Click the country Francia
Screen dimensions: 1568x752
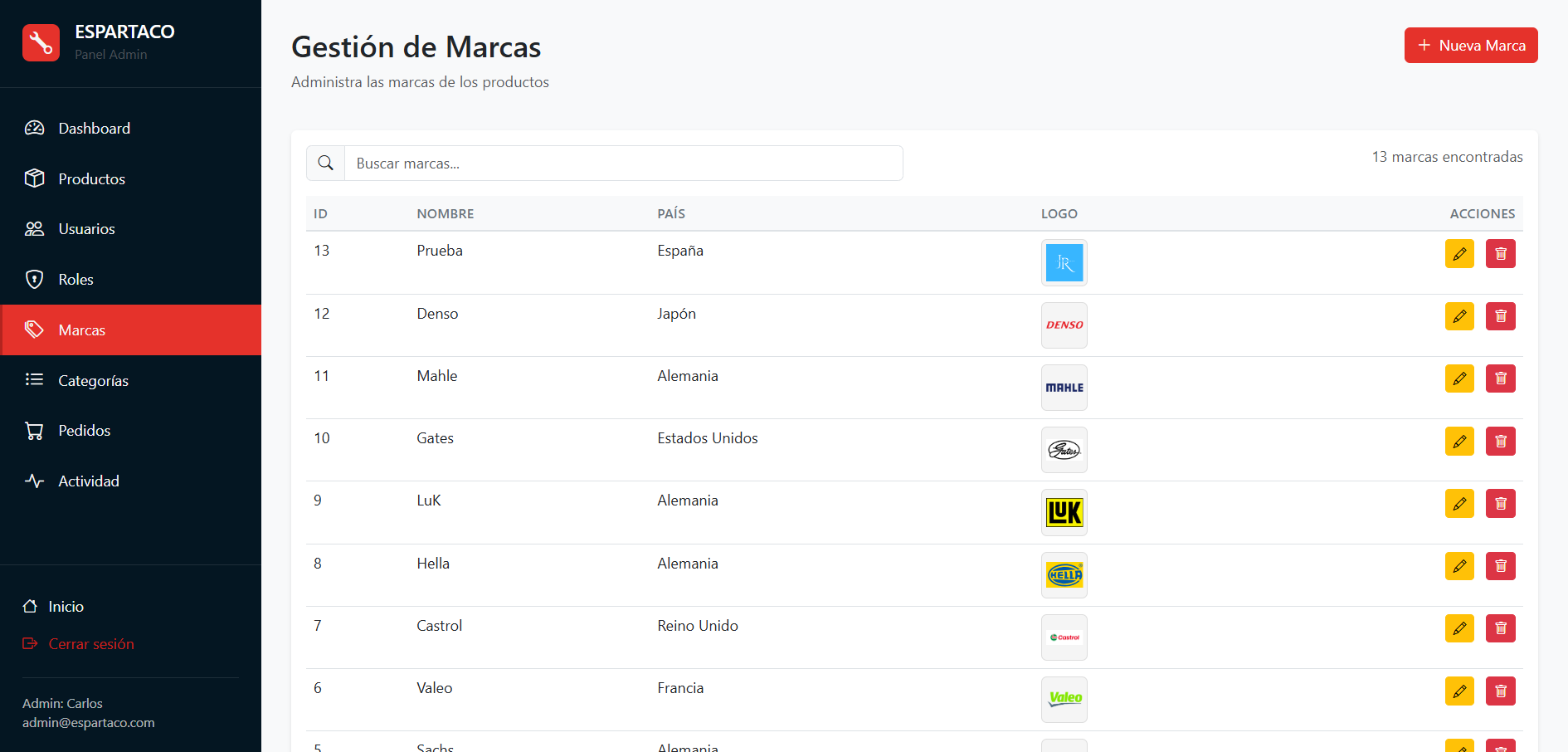pos(680,688)
